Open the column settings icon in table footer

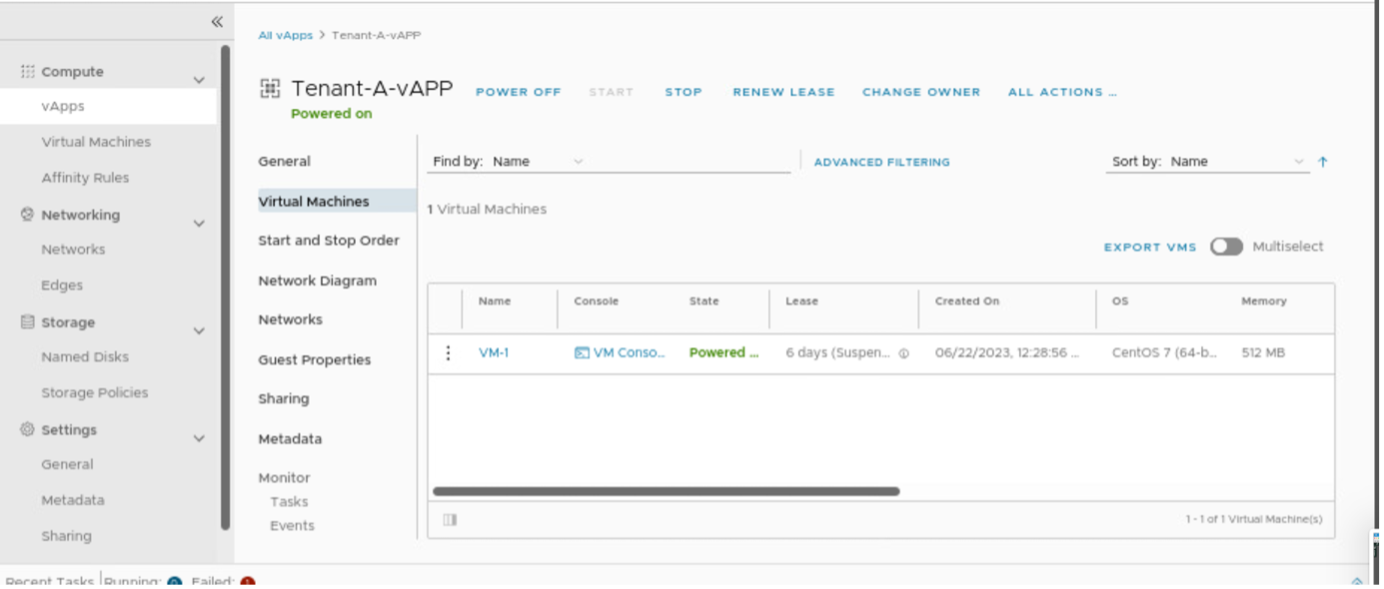pyautogui.click(x=449, y=519)
